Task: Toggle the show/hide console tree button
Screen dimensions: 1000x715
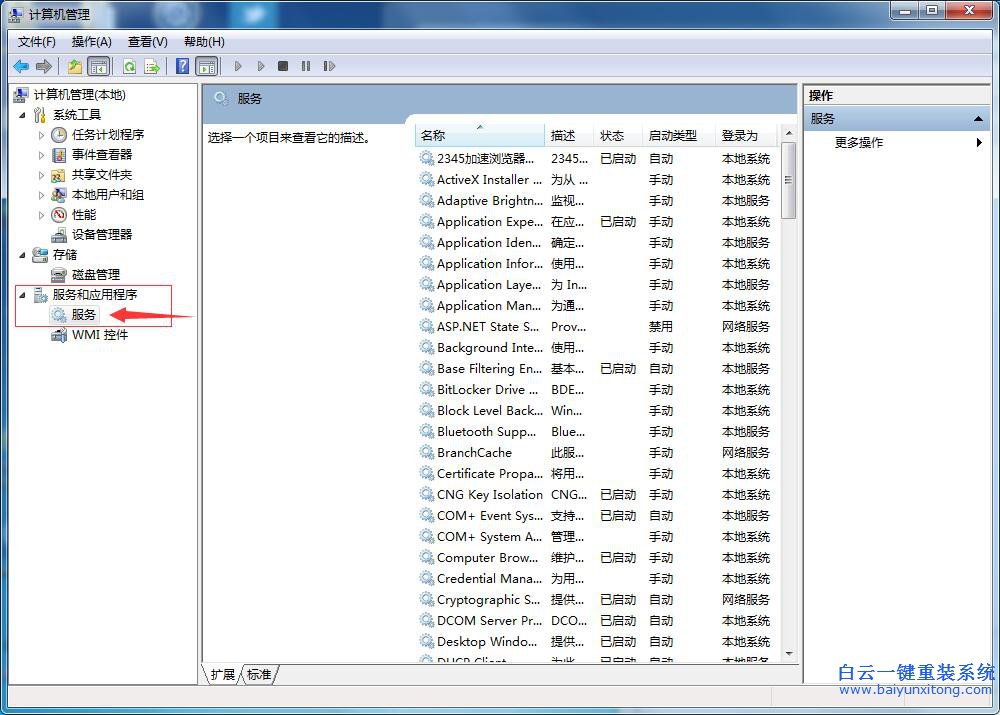Action: (x=98, y=66)
